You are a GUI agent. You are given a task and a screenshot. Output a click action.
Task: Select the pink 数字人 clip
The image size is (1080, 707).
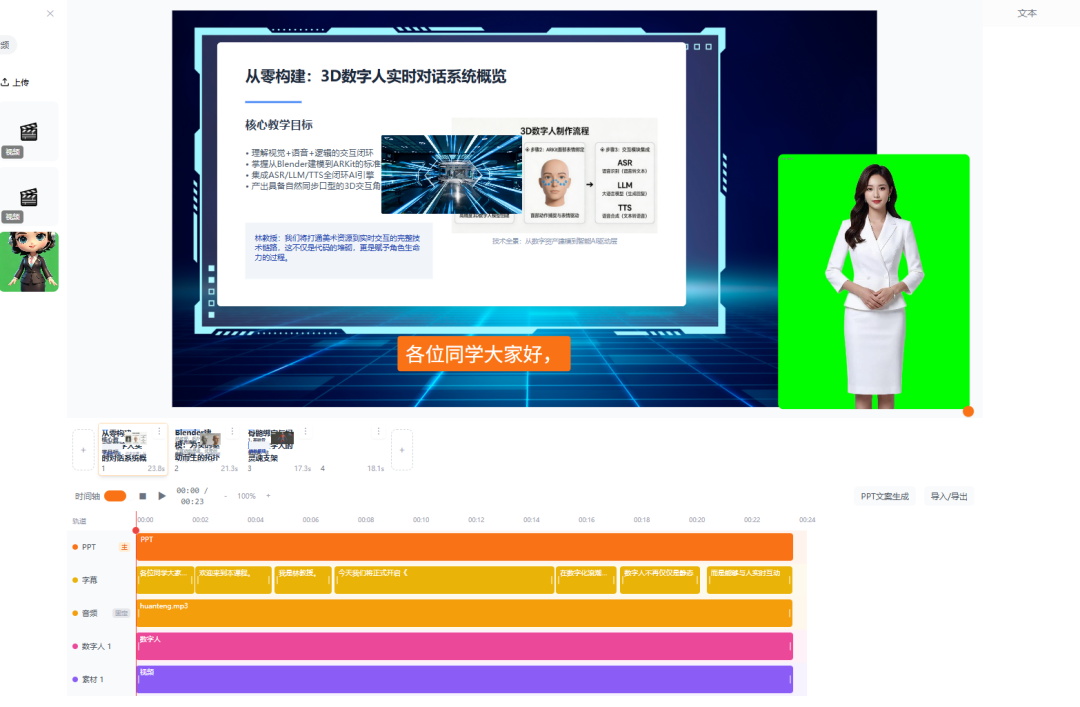click(464, 646)
